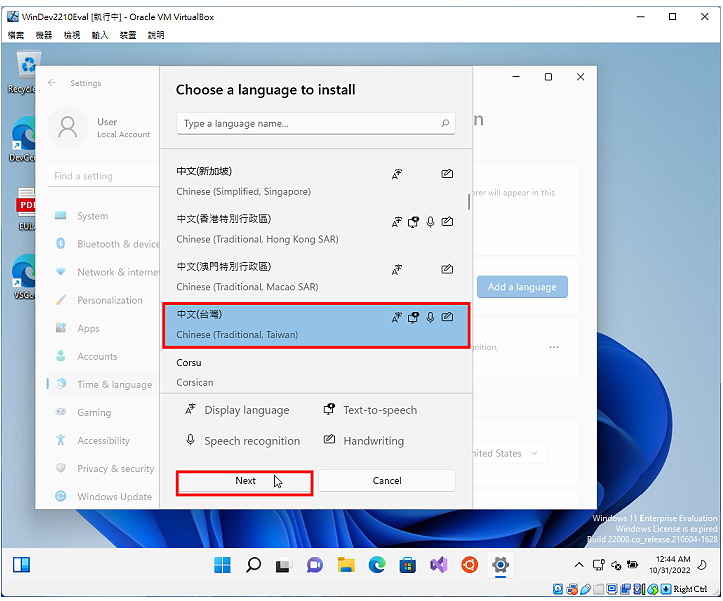Open Microsoft Store from taskbar
Image resolution: width=723 pixels, height=601 pixels.
pos(408,565)
